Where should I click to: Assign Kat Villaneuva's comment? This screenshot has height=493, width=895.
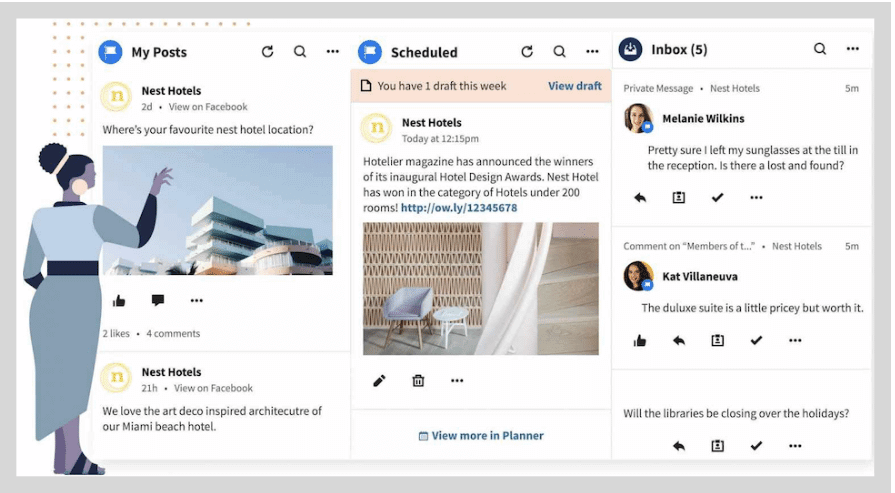point(717,341)
